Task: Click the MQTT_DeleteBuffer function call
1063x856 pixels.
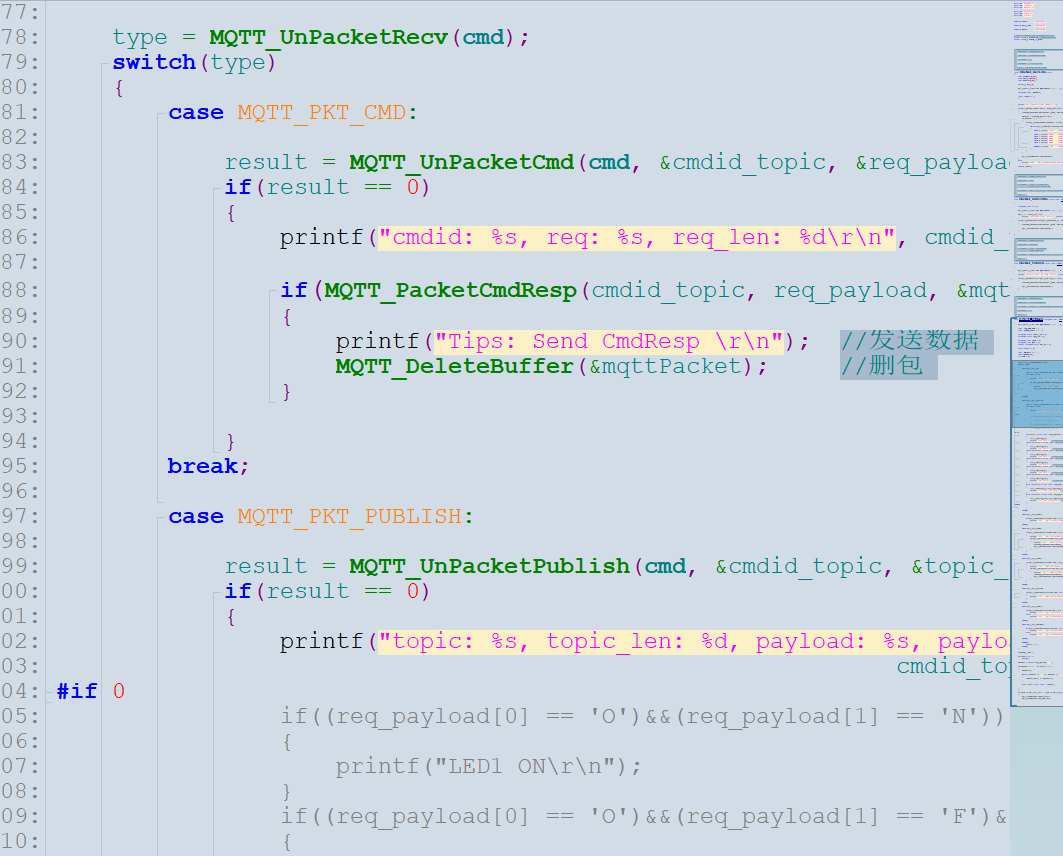Action: click(454, 367)
